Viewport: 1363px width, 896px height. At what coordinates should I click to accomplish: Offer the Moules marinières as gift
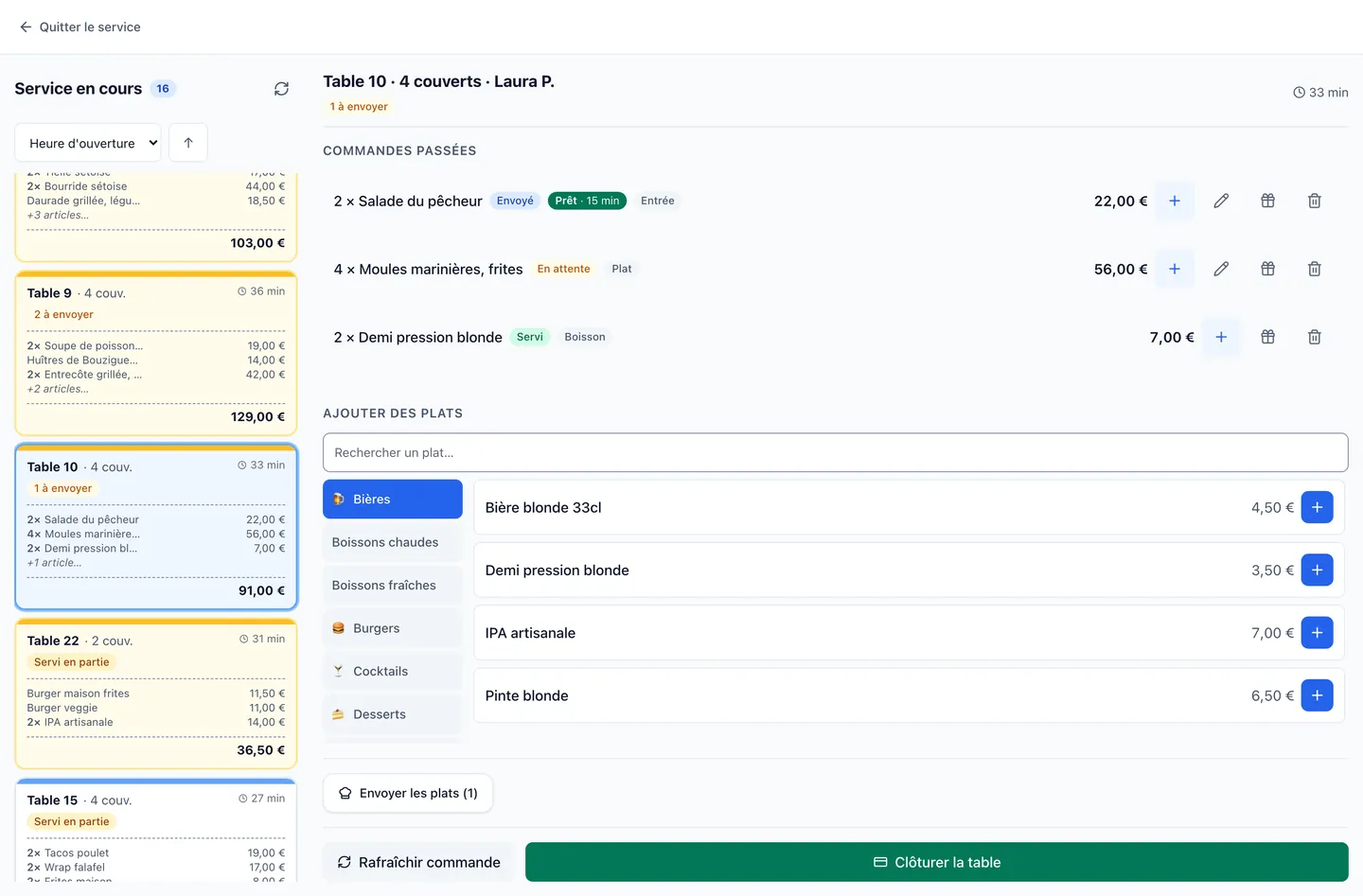[x=1268, y=269]
